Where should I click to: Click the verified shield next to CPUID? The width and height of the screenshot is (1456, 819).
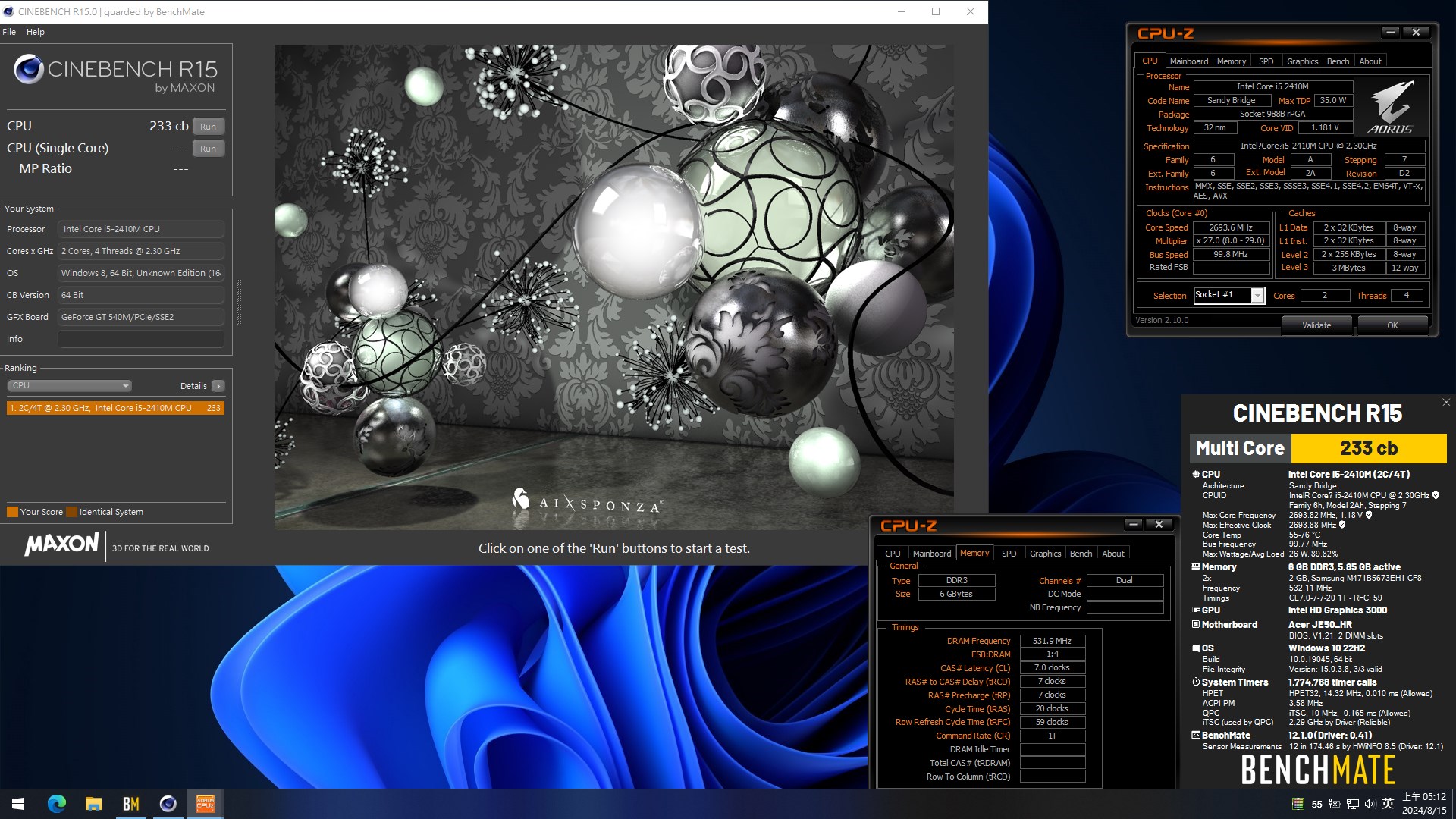(1436, 495)
